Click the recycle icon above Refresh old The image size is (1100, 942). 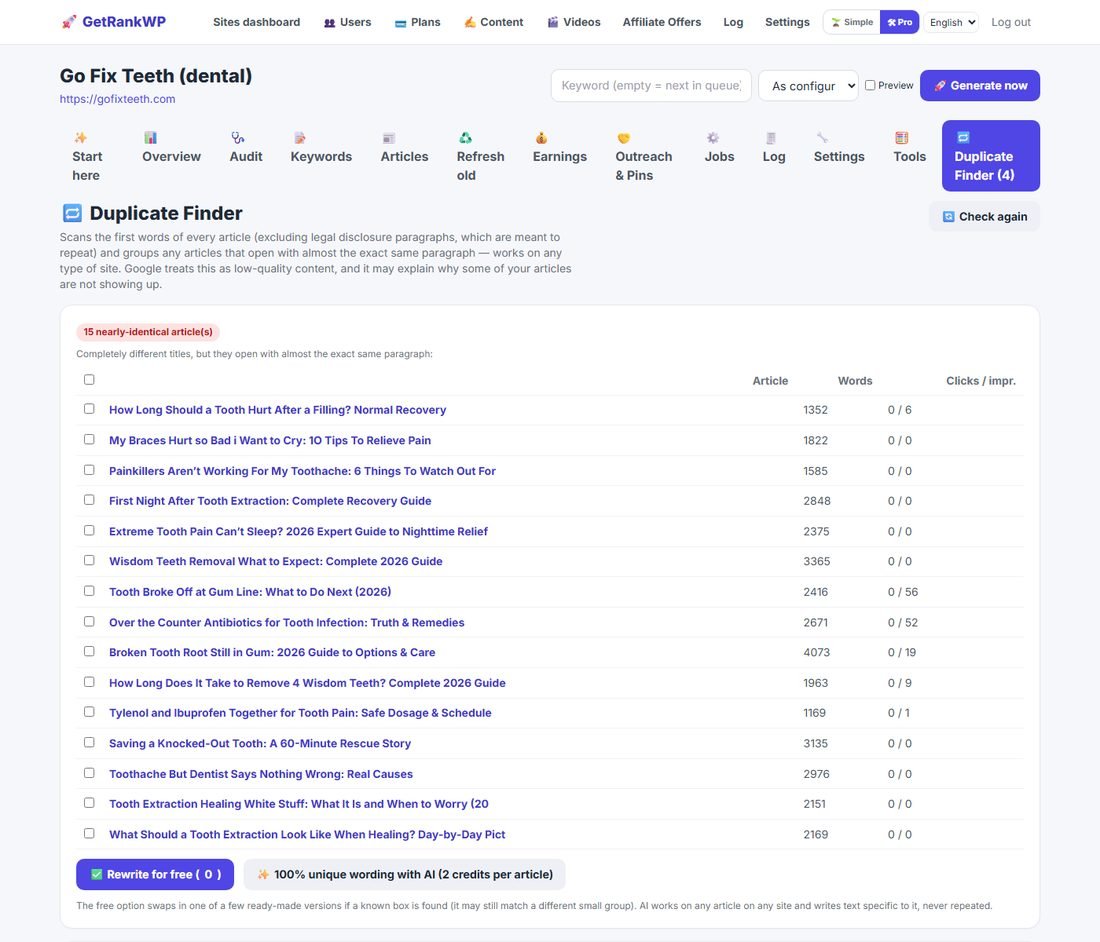pos(465,137)
